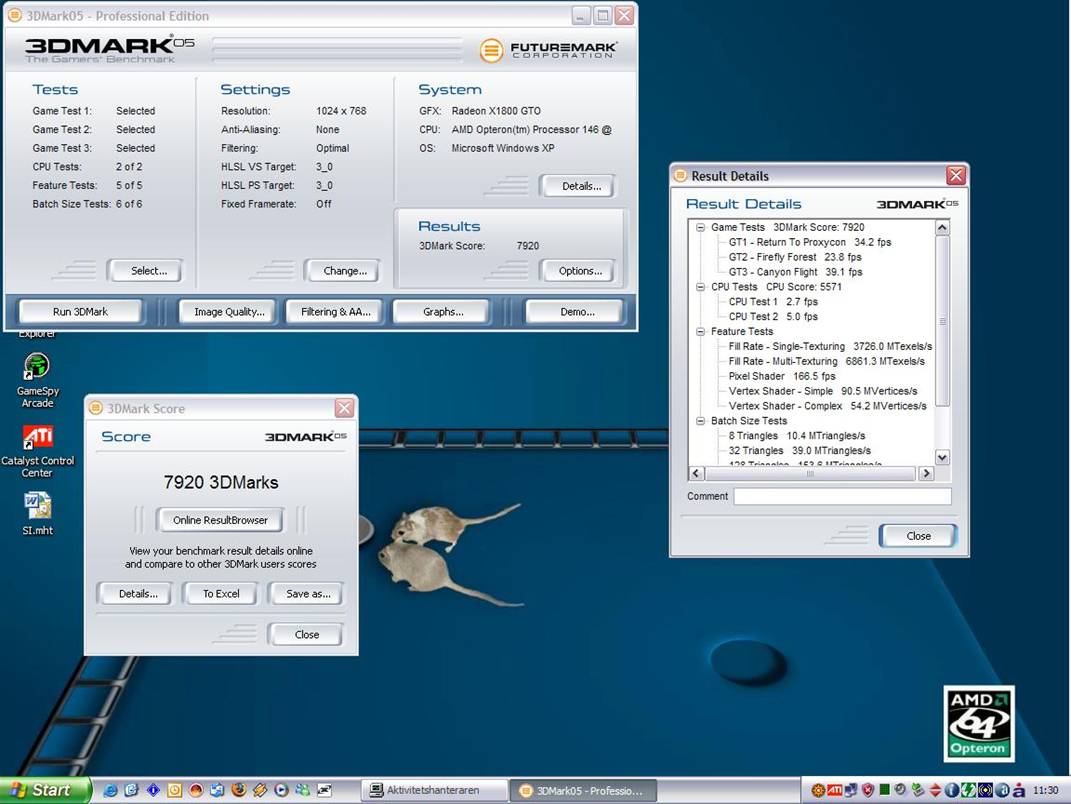
Task: Click the Futuremark Corporation logo
Action: (x=548, y=50)
